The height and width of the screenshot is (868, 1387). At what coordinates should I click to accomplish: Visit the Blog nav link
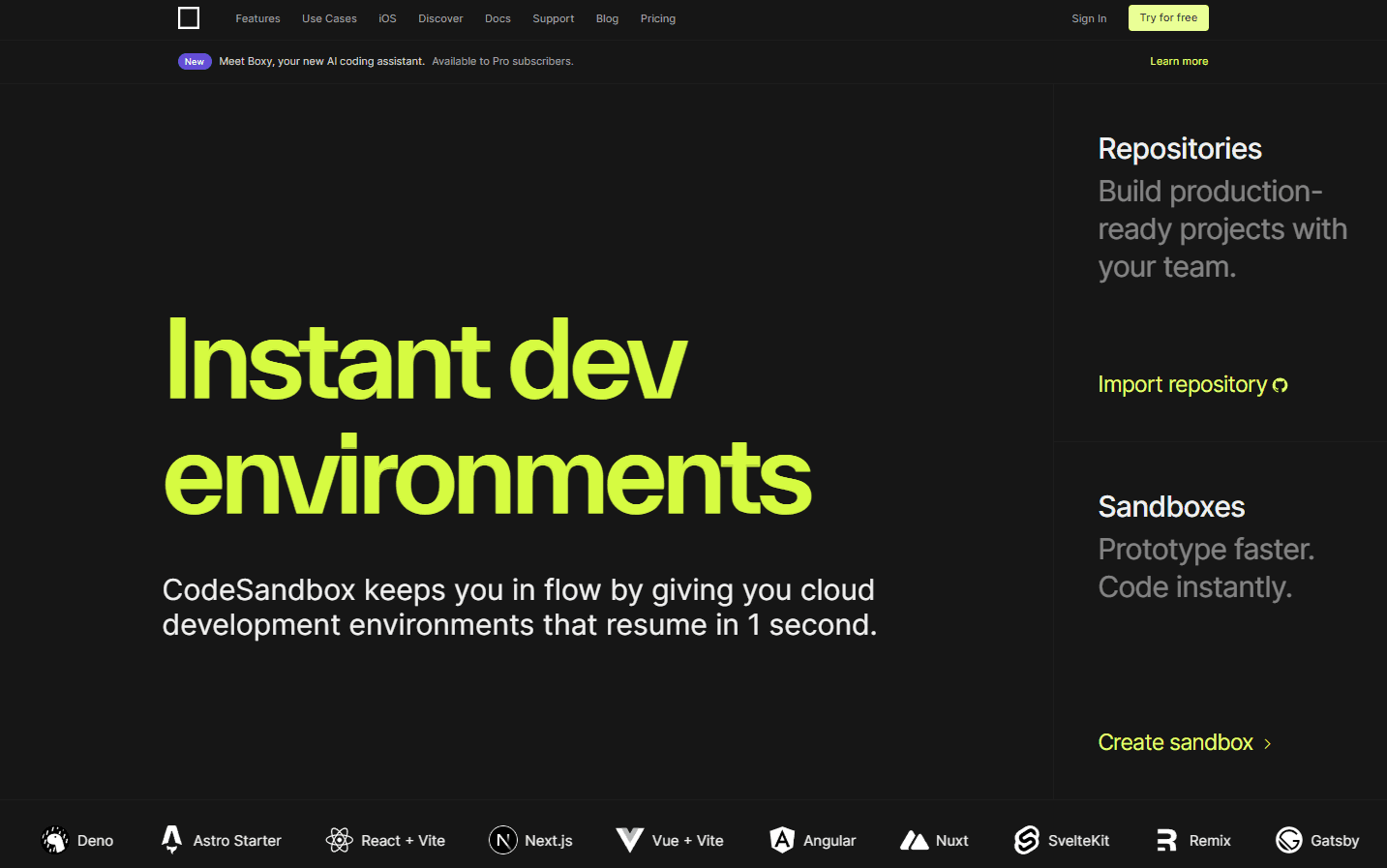(607, 18)
